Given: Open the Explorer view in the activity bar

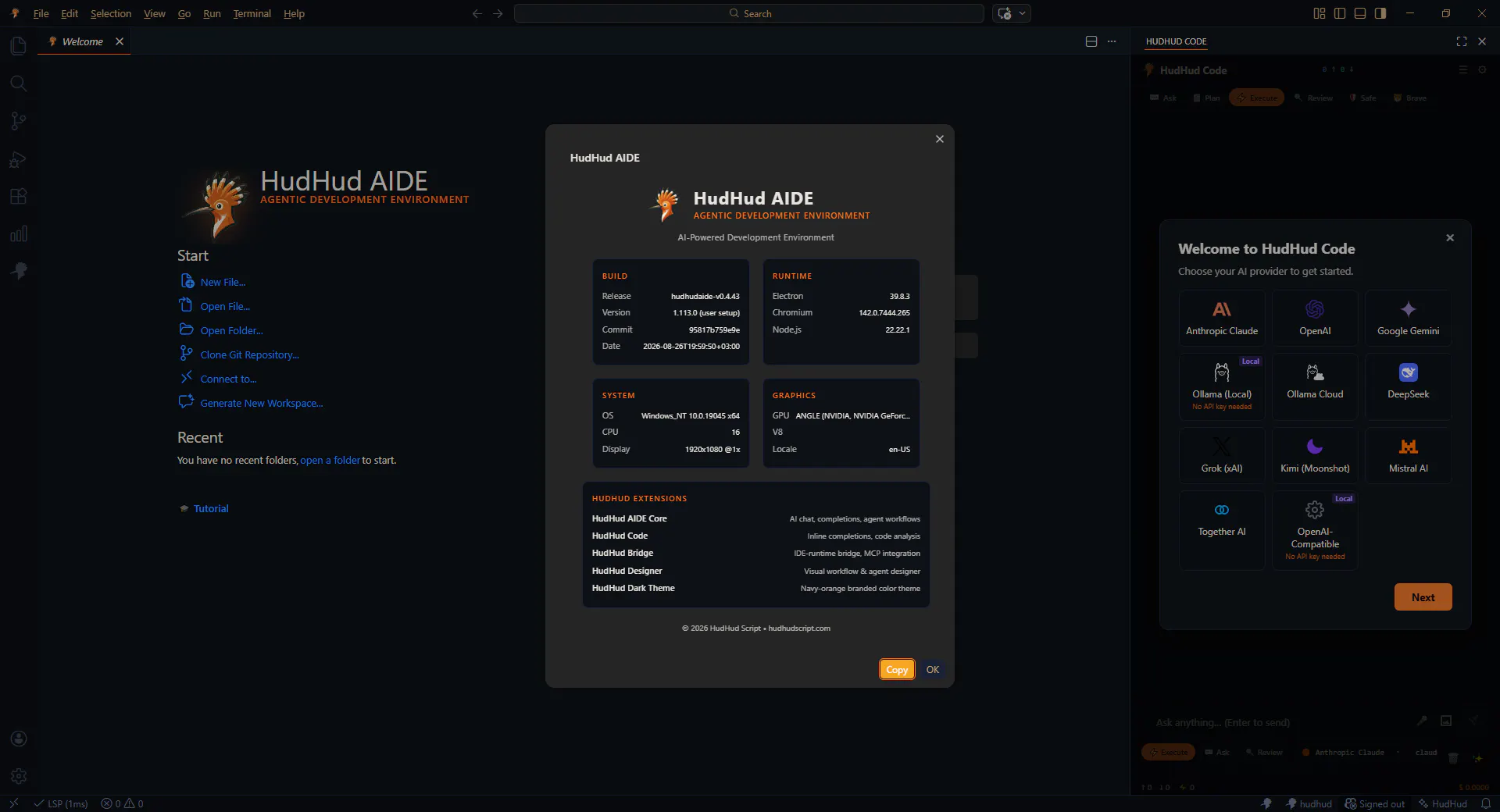Looking at the screenshot, I should 18,46.
